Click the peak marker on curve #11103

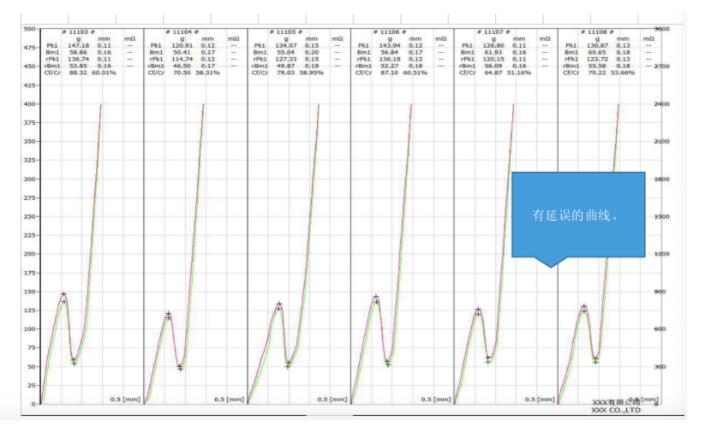[64, 296]
